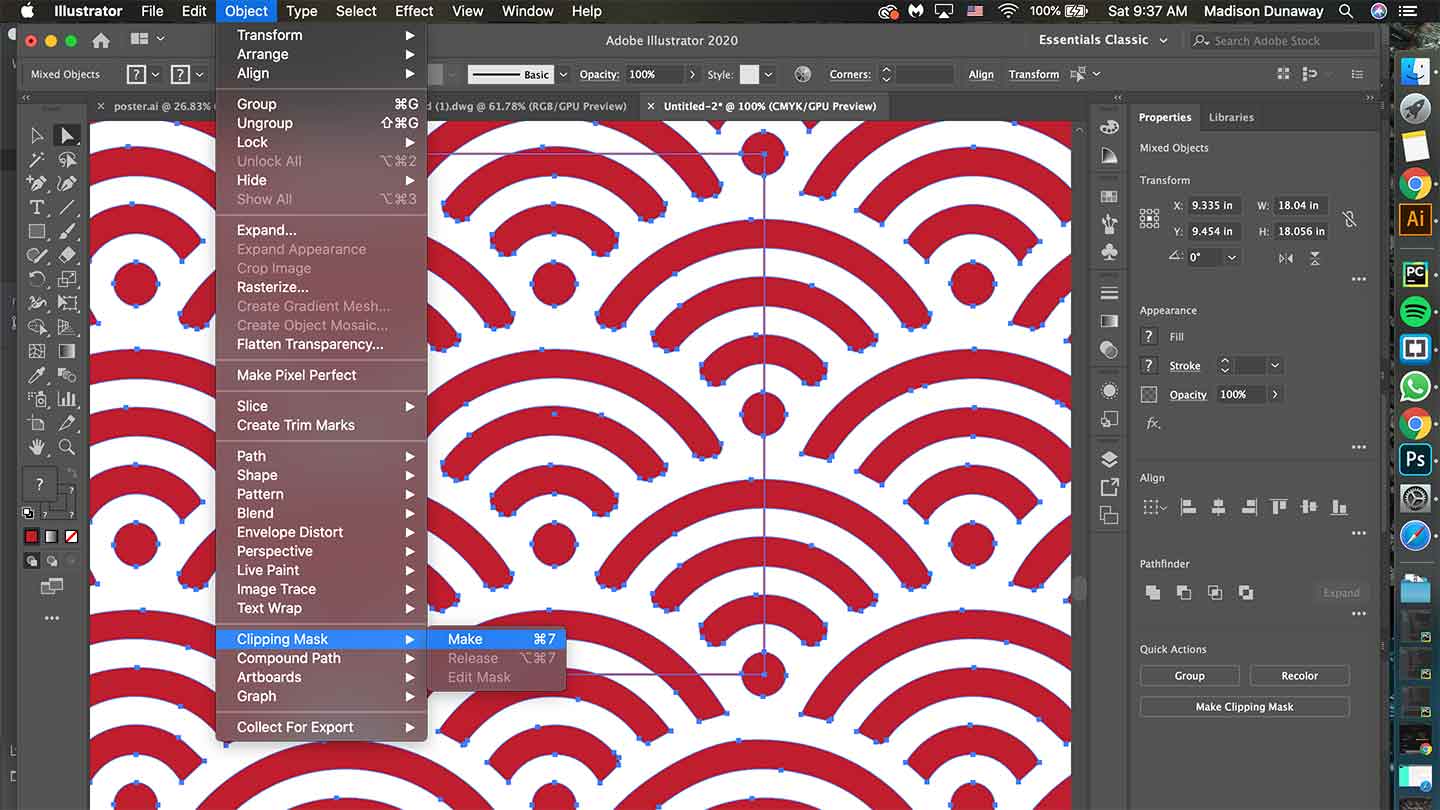
Task: Click the Stroke swatch in Appearance section
Action: tap(1149, 366)
